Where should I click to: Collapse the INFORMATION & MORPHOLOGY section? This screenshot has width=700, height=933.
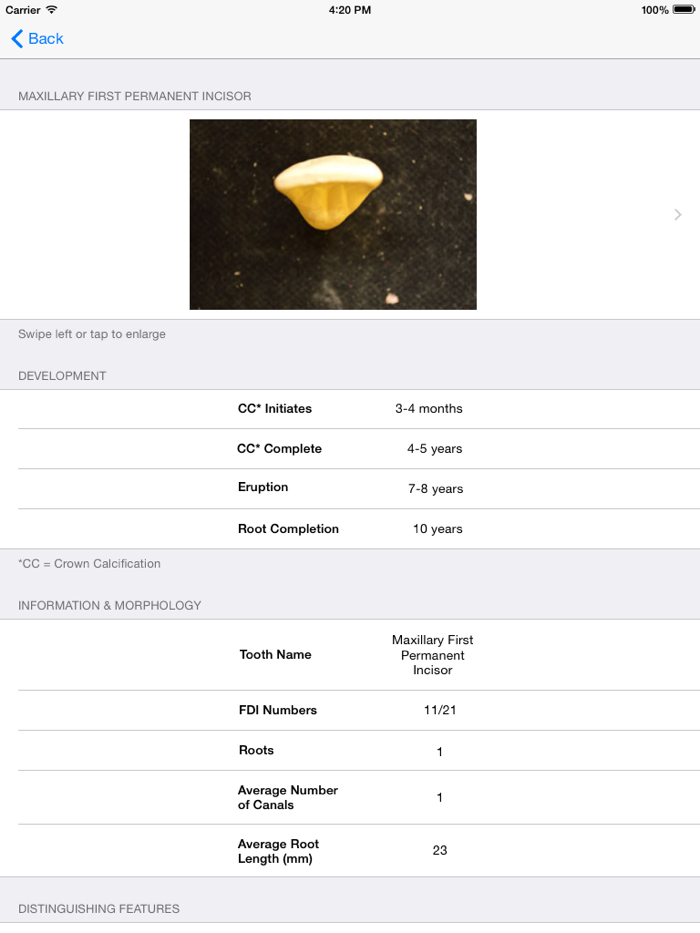[108, 605]
